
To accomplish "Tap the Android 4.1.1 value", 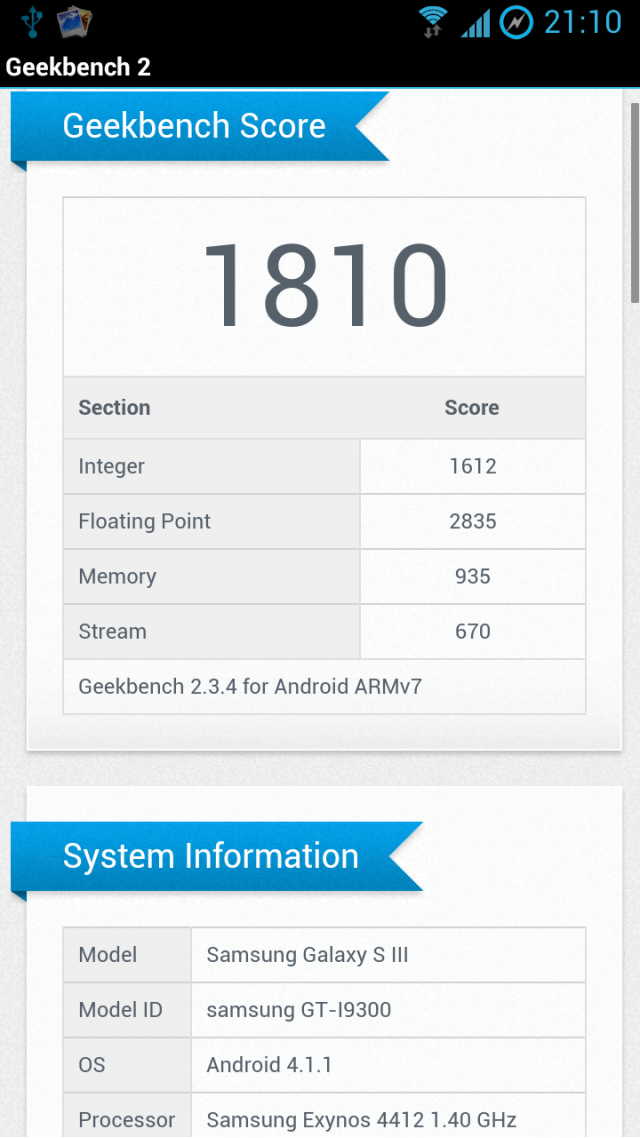I will [x=388, y=1065].
